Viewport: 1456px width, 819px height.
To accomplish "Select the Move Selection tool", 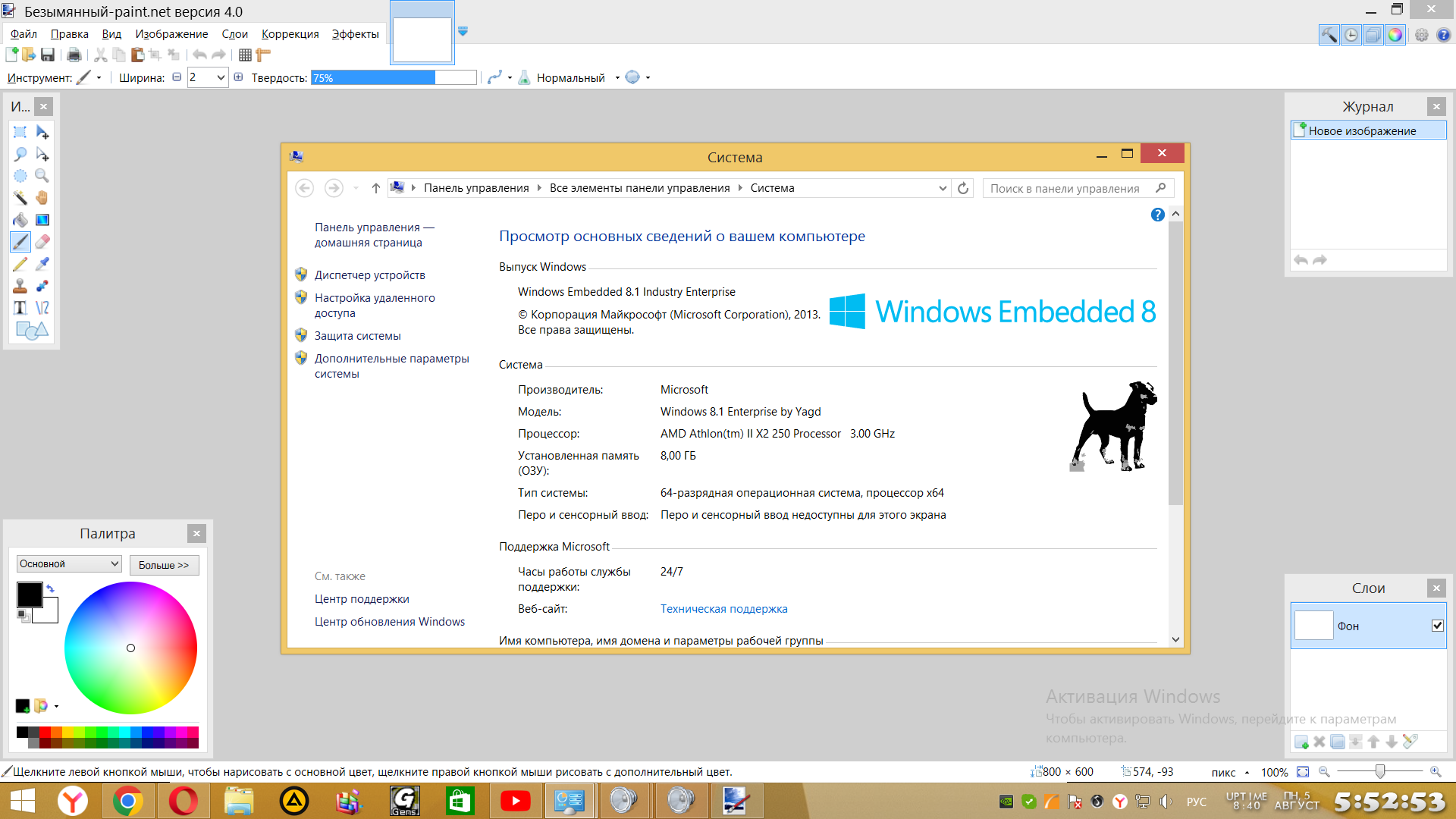I will click(42, 155).
